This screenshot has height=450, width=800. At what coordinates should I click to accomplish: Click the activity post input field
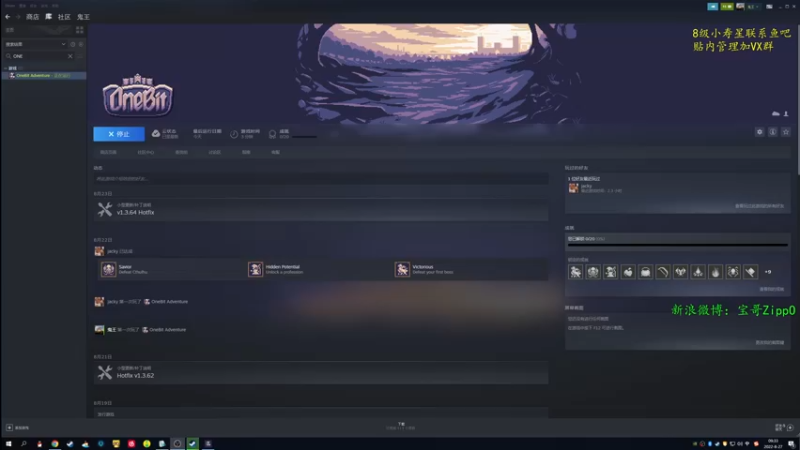(x=321, y=179)
